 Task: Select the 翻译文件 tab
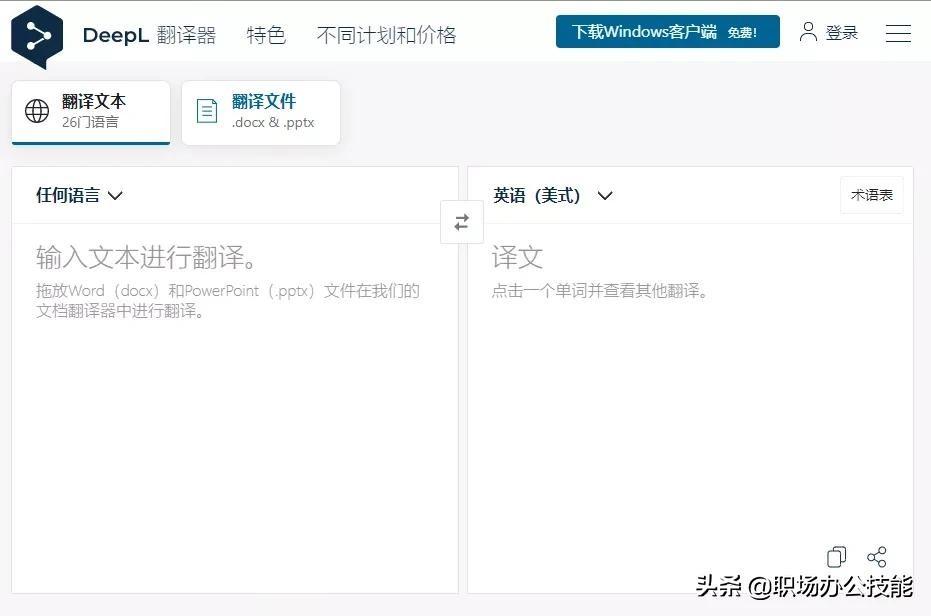[x=261, y=112]
